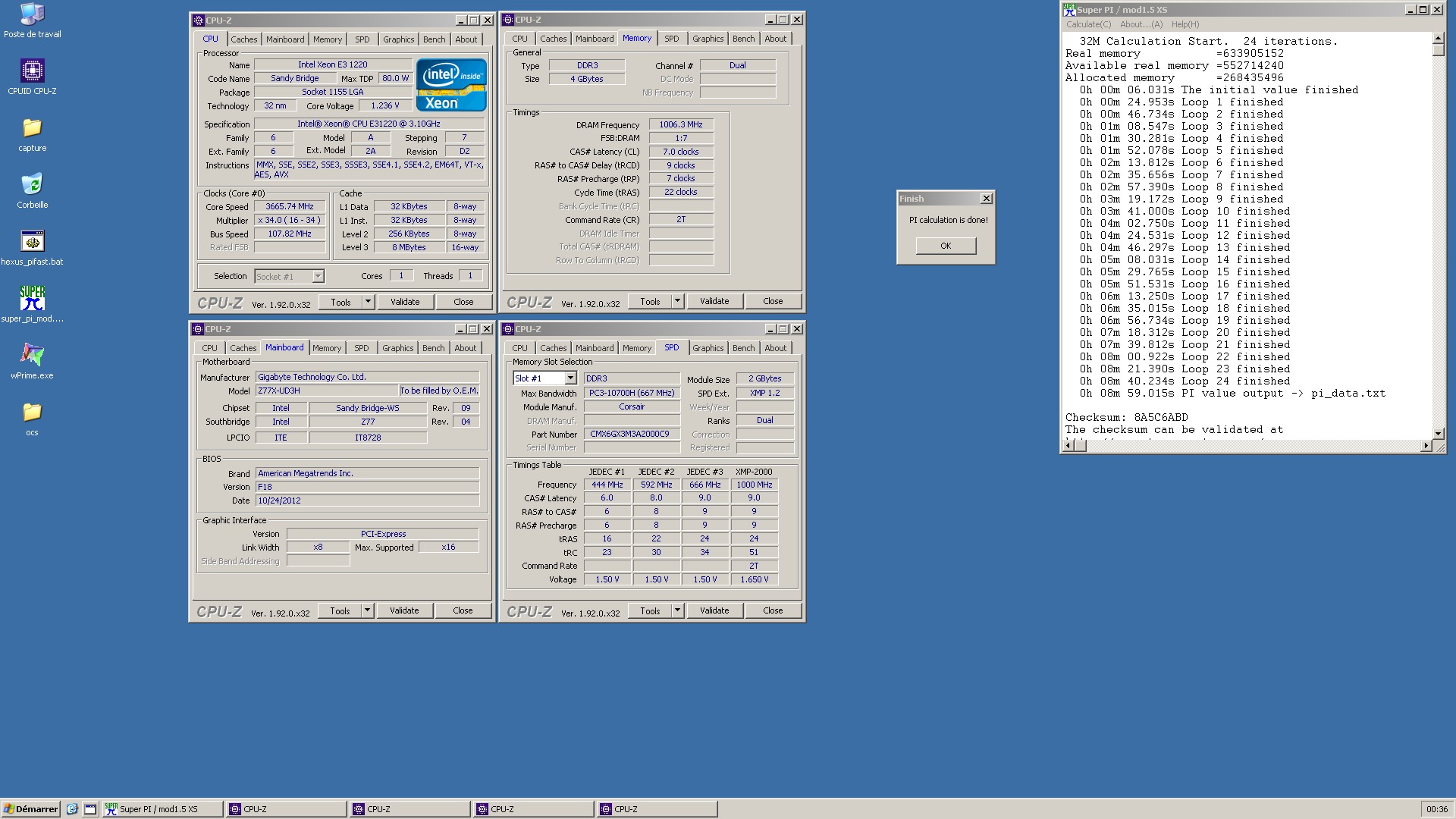This screenshot has height=819, width=1456.
Task: Click the Memory tab window's title icon
Action: pos(507,20)
